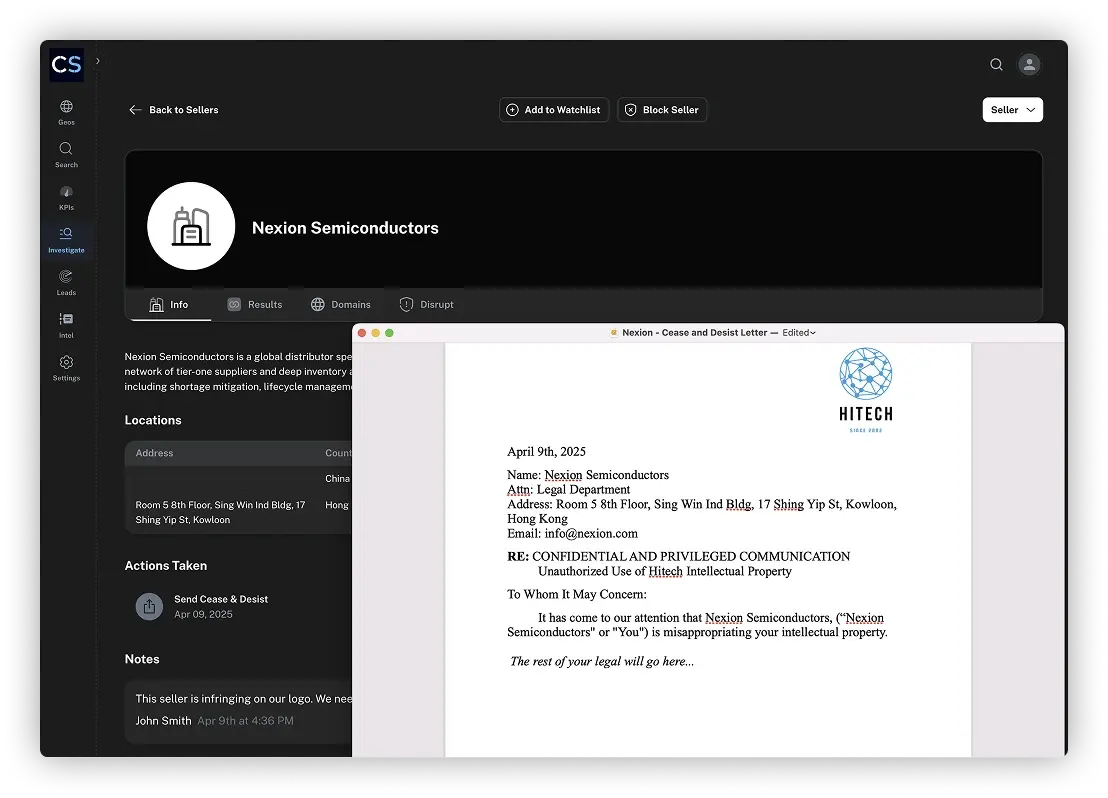Click the Address column header
The image size is (1108, 798).
154,453
